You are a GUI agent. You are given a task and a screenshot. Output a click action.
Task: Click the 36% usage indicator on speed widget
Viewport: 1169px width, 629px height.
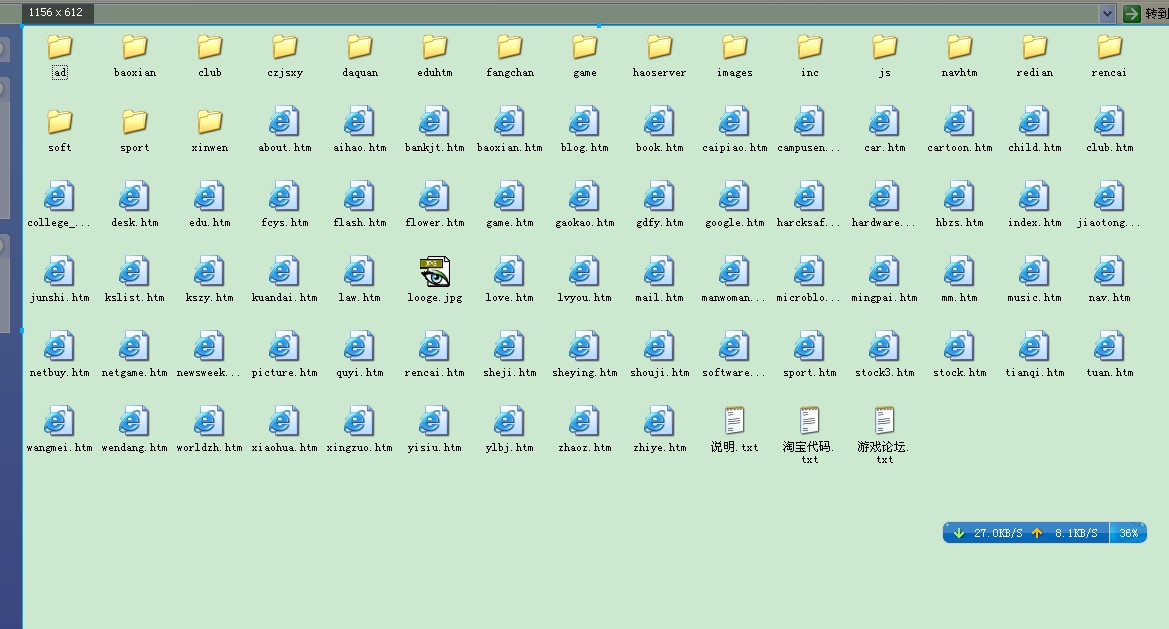point(1128,533)
